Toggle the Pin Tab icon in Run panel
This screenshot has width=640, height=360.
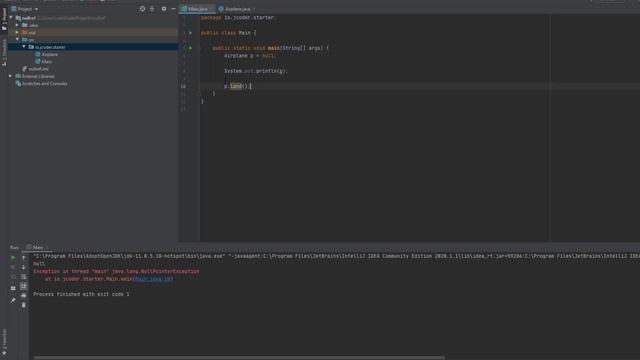coord(13,300)
